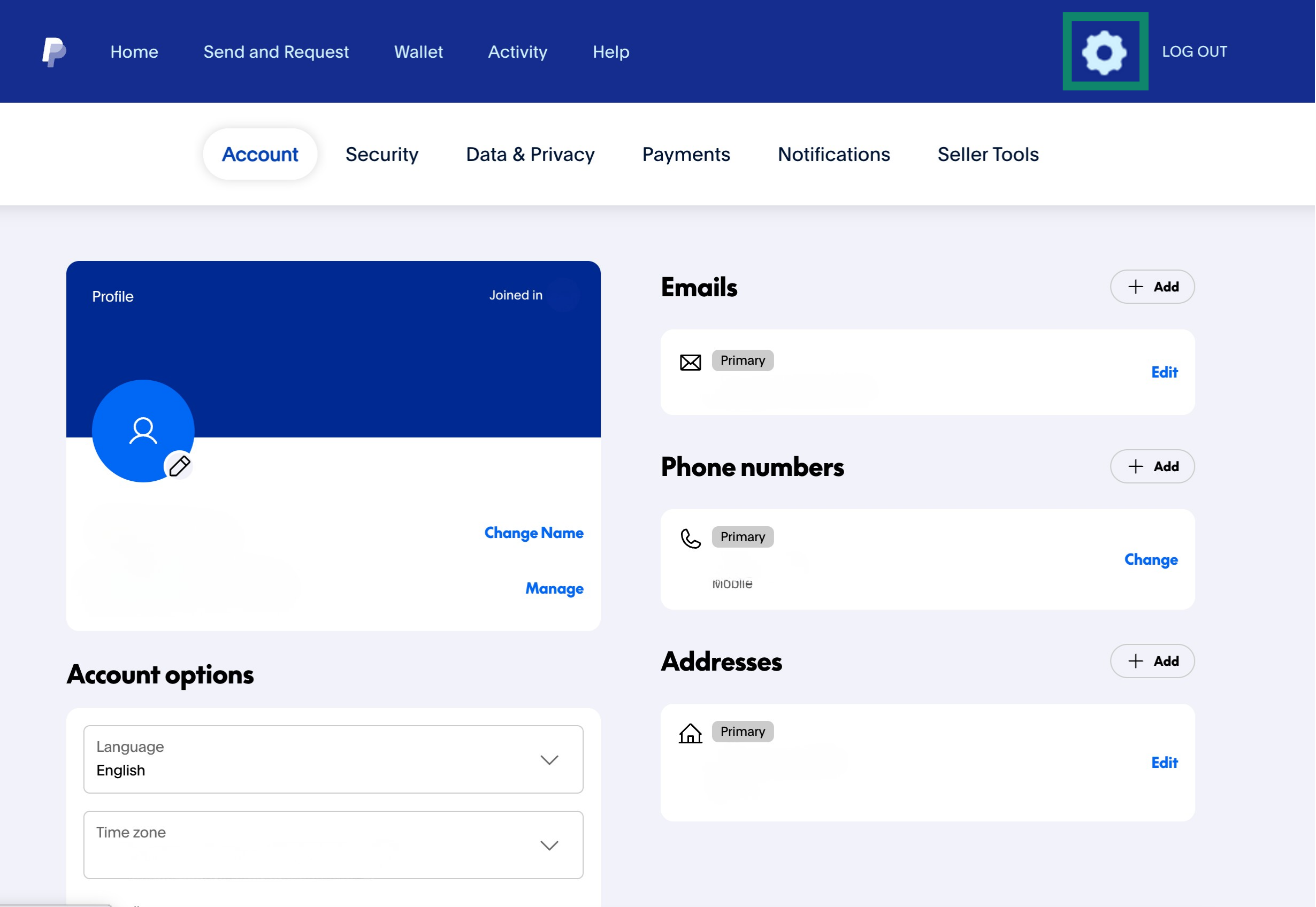The width and height of the screenshot is (1316, 907).
Task: Click the house icon next to Primary address
Action: click(690, 734)
